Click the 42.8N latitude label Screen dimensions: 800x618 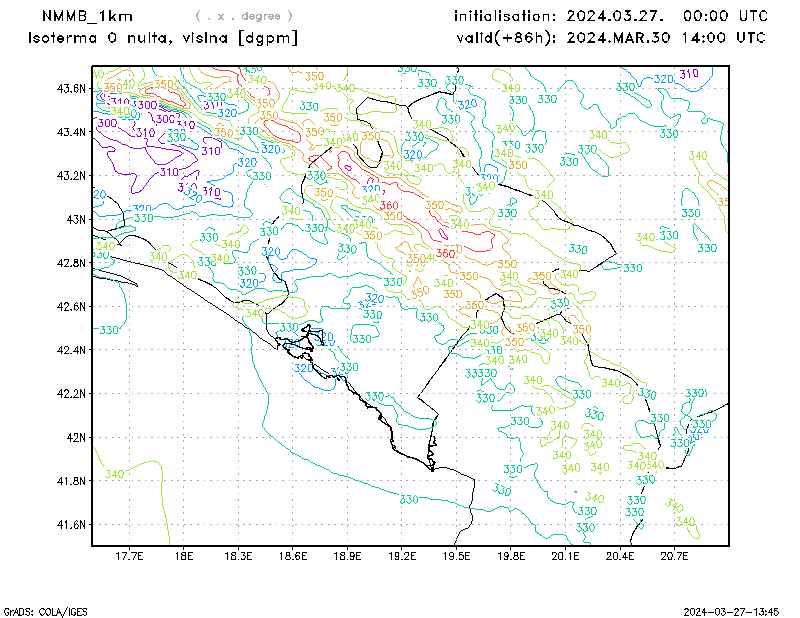pos(71,263)
